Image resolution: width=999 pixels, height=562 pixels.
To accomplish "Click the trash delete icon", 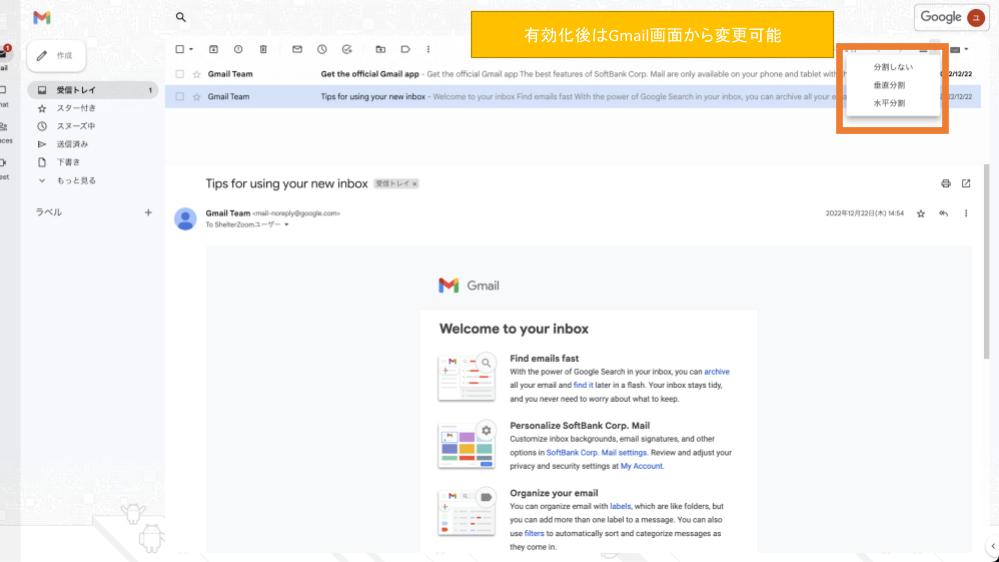I will pyautogui.click(x=263, y=49).
